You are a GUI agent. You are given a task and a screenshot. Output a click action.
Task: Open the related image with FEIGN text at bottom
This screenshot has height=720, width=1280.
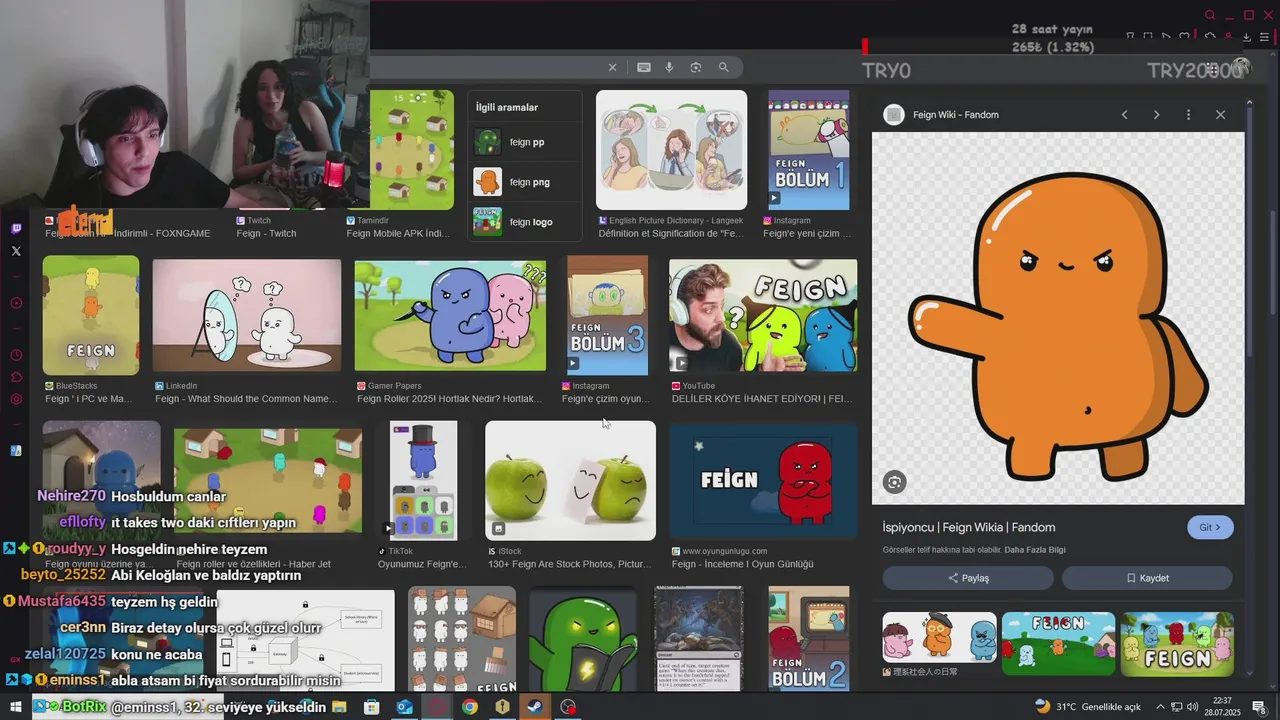click(1177, 644)
